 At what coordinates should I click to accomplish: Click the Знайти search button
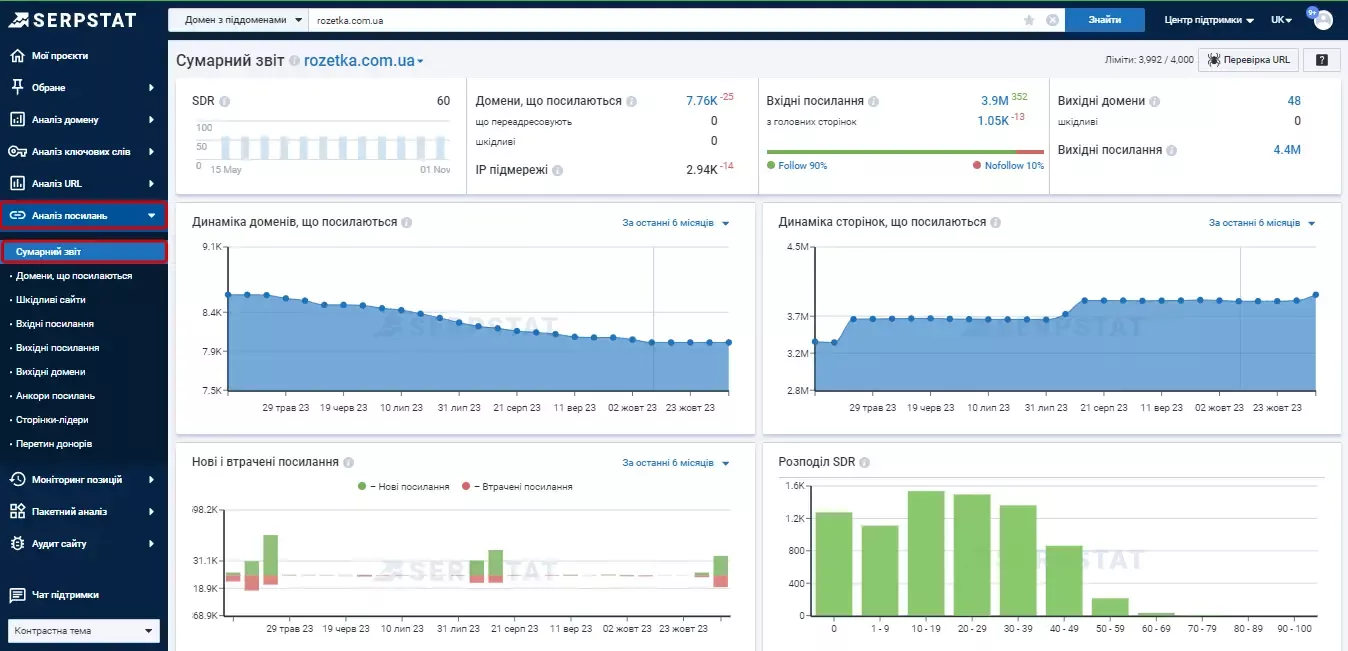1105,20
